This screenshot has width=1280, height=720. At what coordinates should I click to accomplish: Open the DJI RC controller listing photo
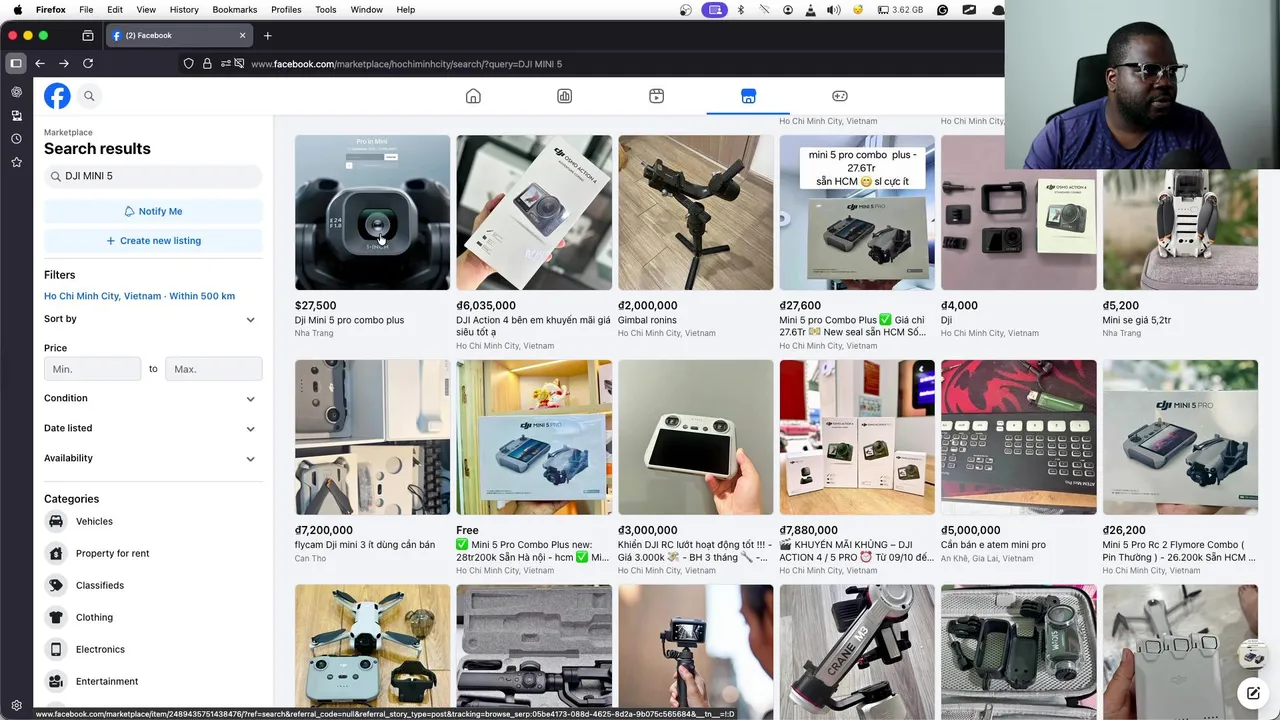tap(695, 437)
